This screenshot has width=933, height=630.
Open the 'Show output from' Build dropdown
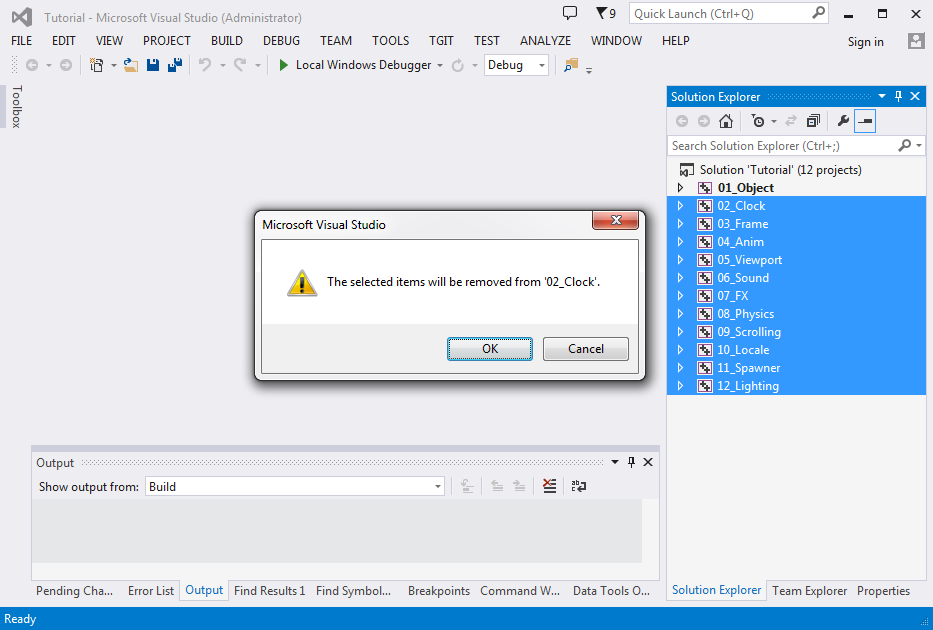295,487
